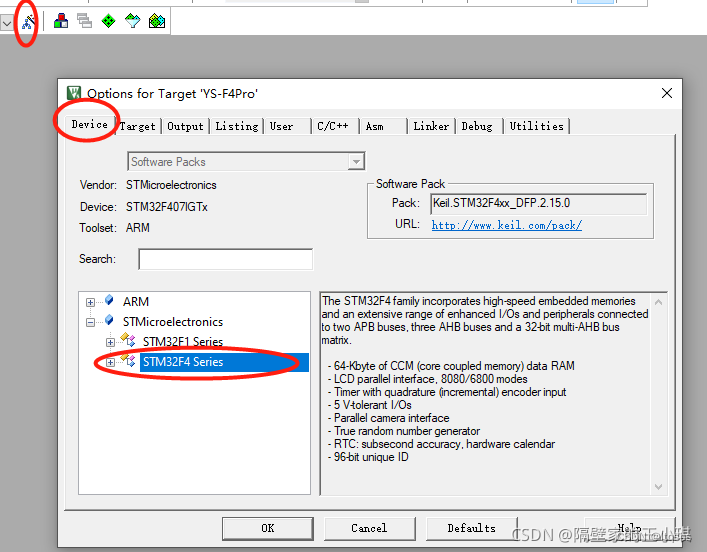
Task: Click the 'True random number generator' line
Action: point(404,431)
